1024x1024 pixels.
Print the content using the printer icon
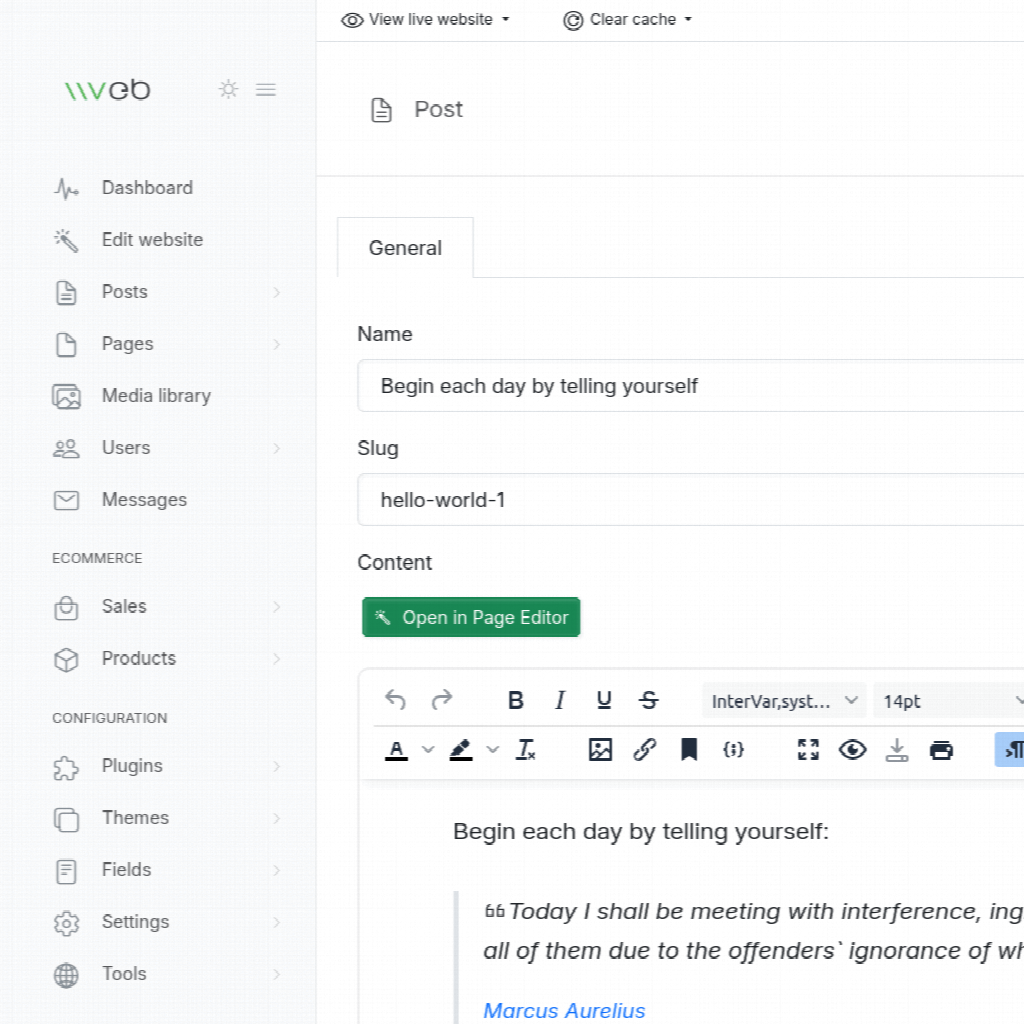941,750
